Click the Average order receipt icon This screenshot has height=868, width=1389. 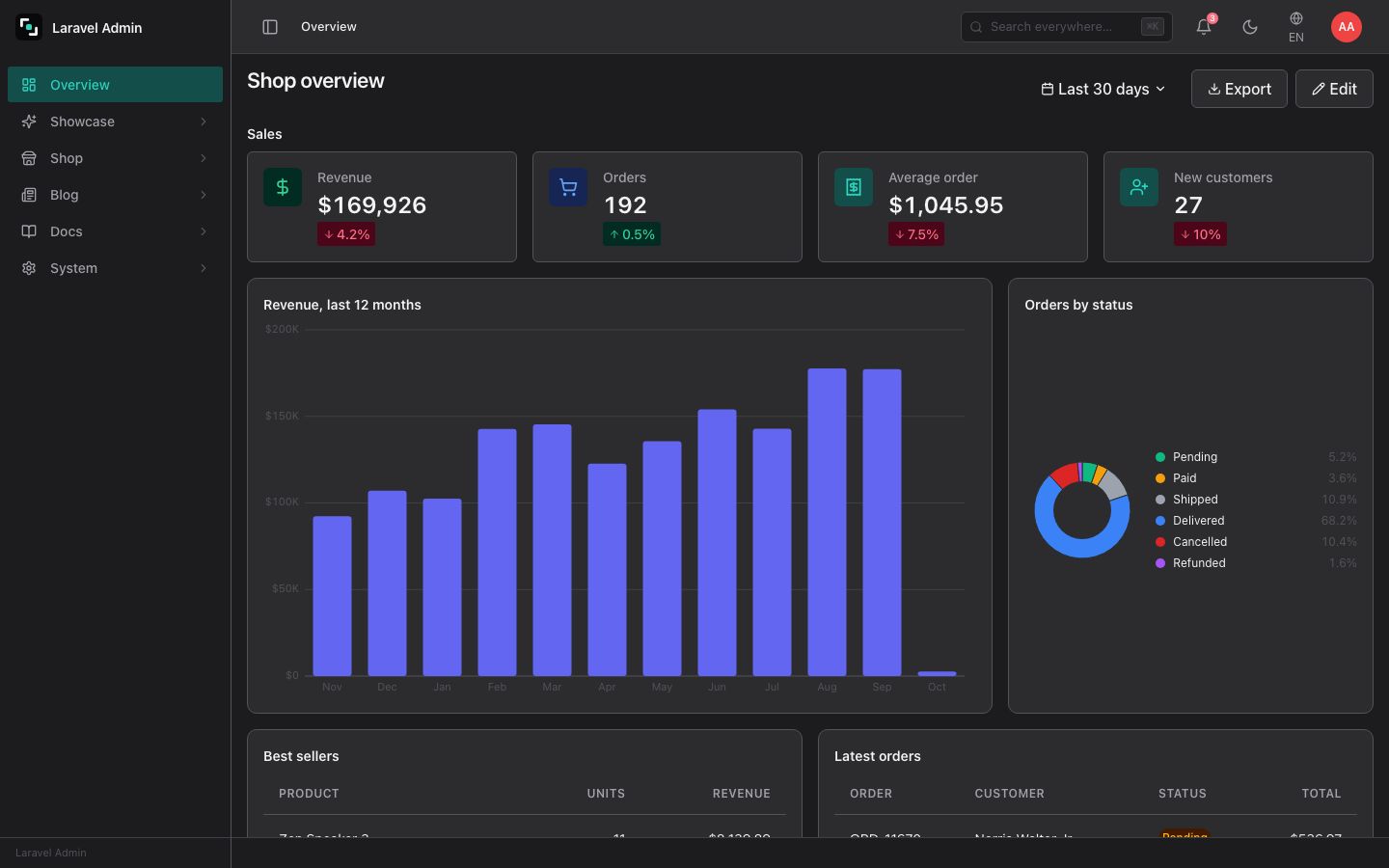coord(854,187)
